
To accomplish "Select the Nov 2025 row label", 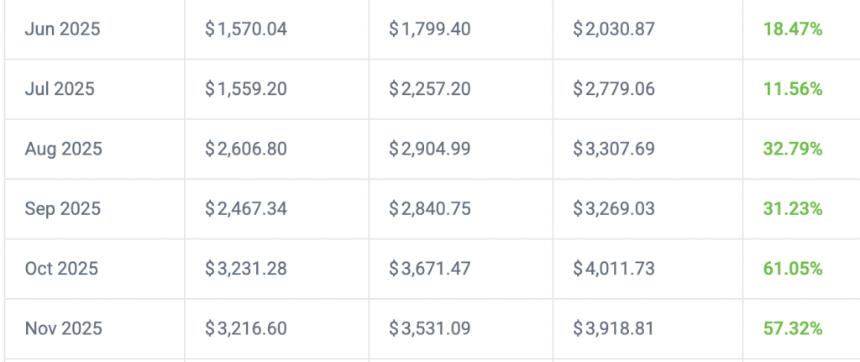I will pyautogui.click(x=64, y=329).
